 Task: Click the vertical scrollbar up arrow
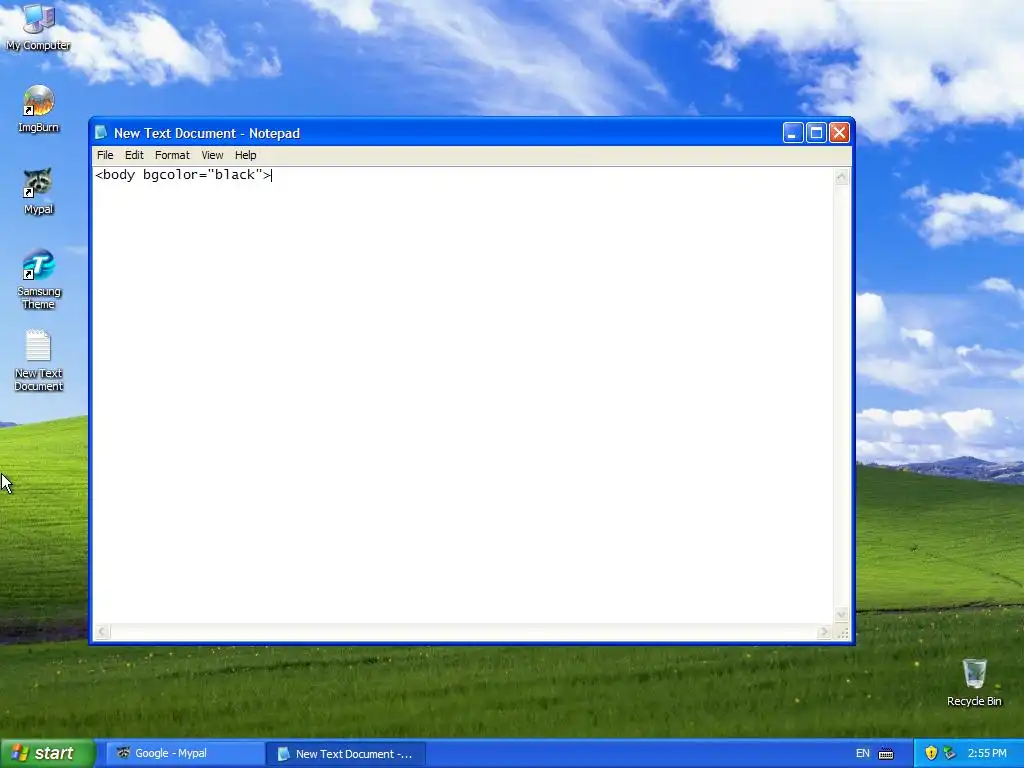pos(841,176)
